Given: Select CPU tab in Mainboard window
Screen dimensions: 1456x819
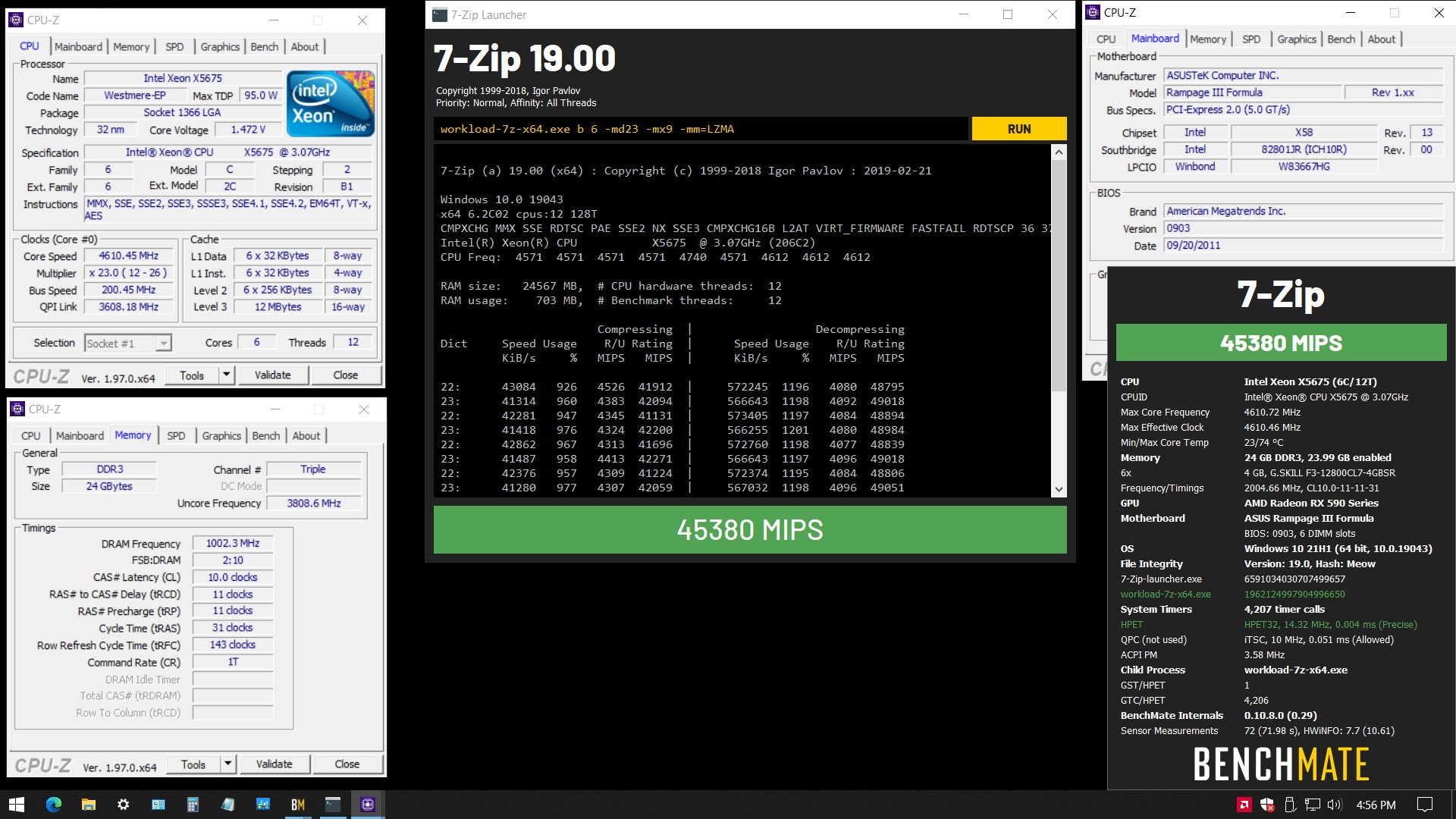Looking at the screenshot, I should click(x=1106, y=39).
